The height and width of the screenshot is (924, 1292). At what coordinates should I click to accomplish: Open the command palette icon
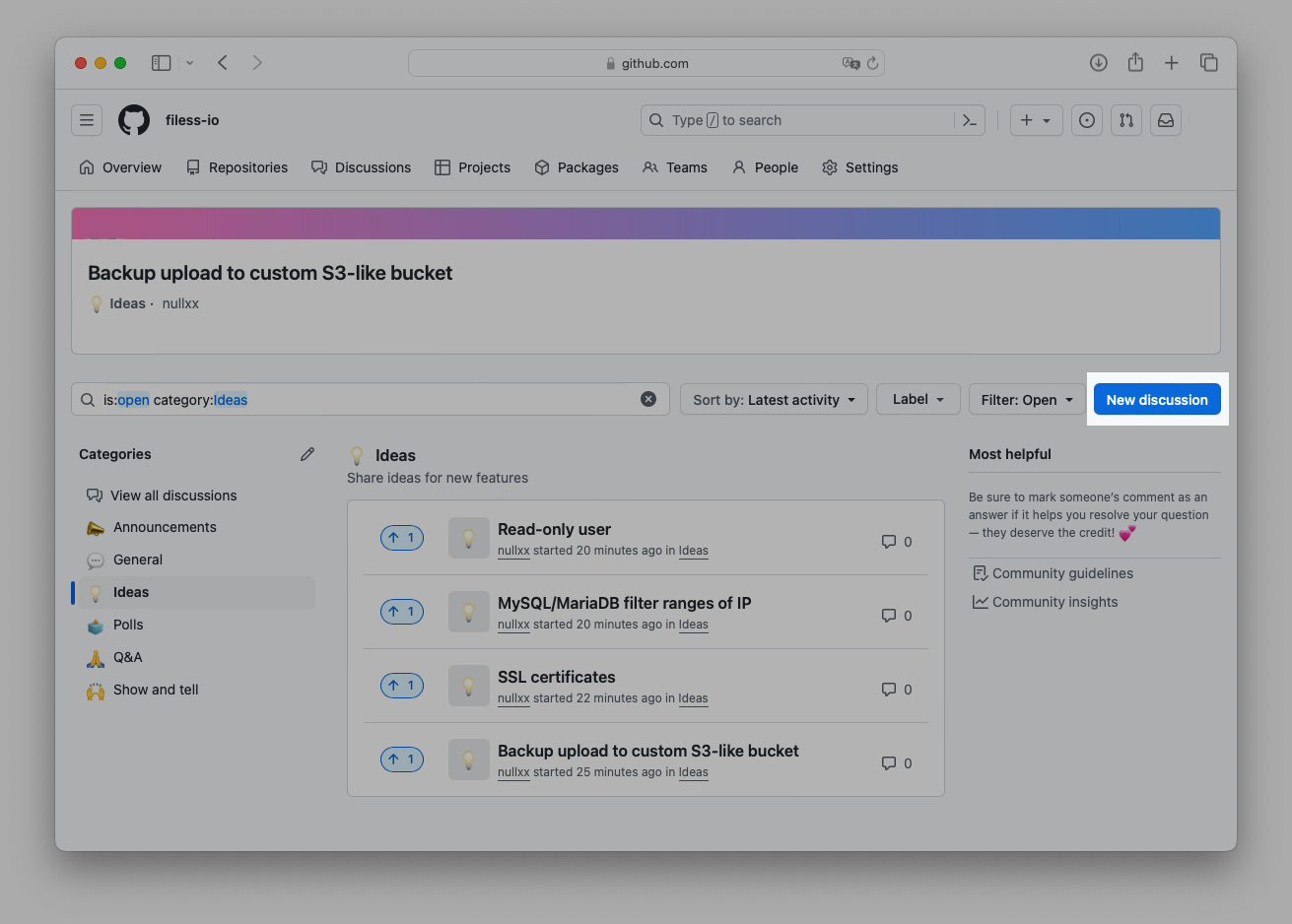click(x=970, y=120)
